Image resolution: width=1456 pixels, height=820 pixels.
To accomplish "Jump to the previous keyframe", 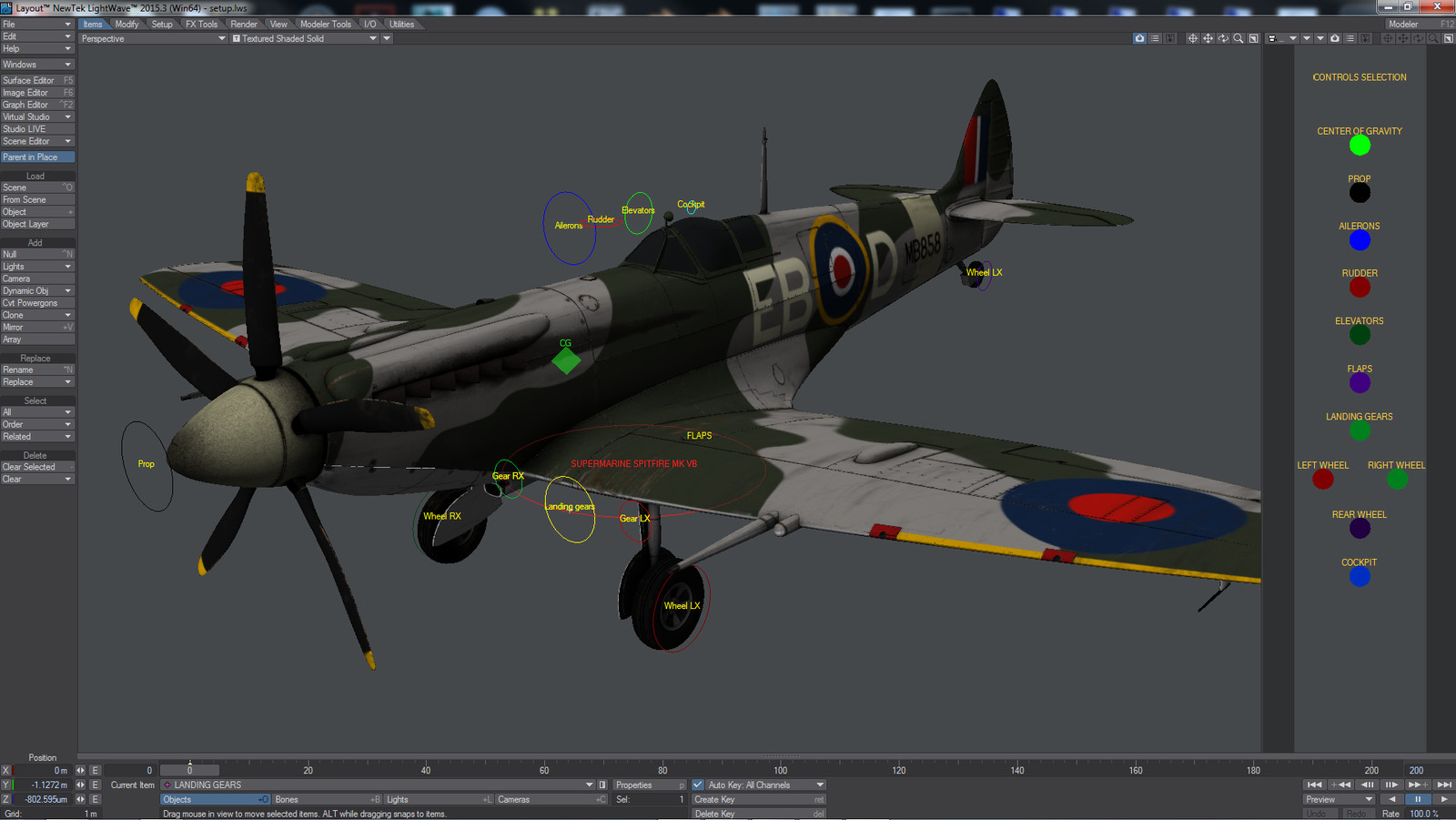I will click(1340, 785).
